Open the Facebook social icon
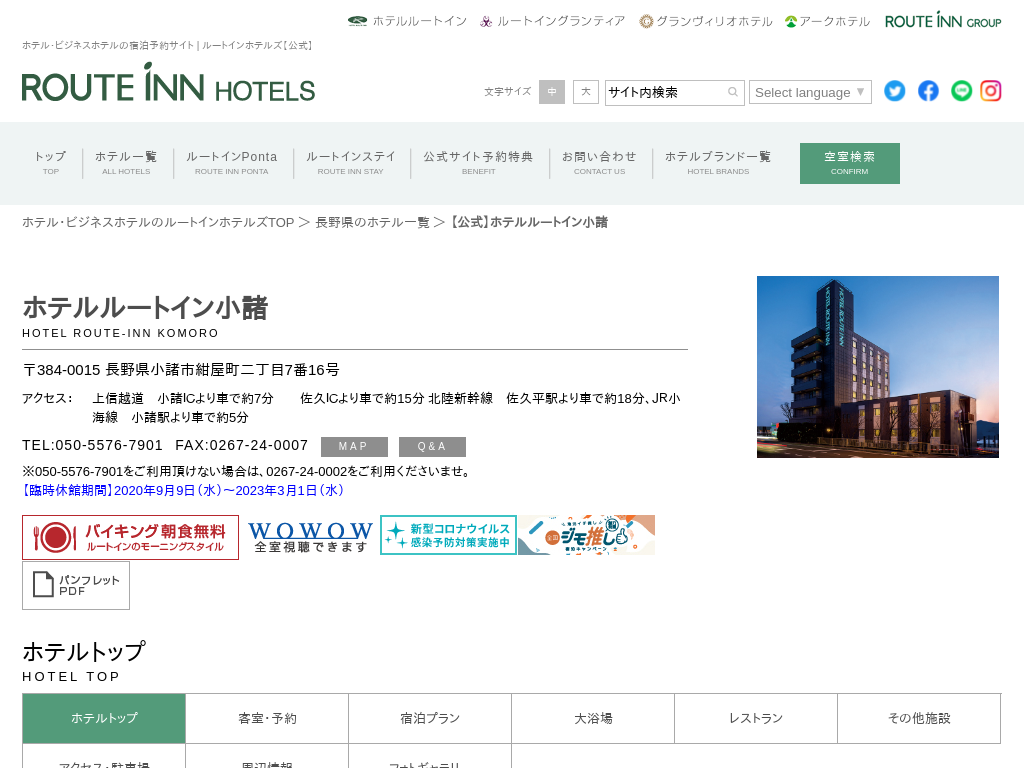This screenshot has height=768, width=1024. tap(928, 91)
